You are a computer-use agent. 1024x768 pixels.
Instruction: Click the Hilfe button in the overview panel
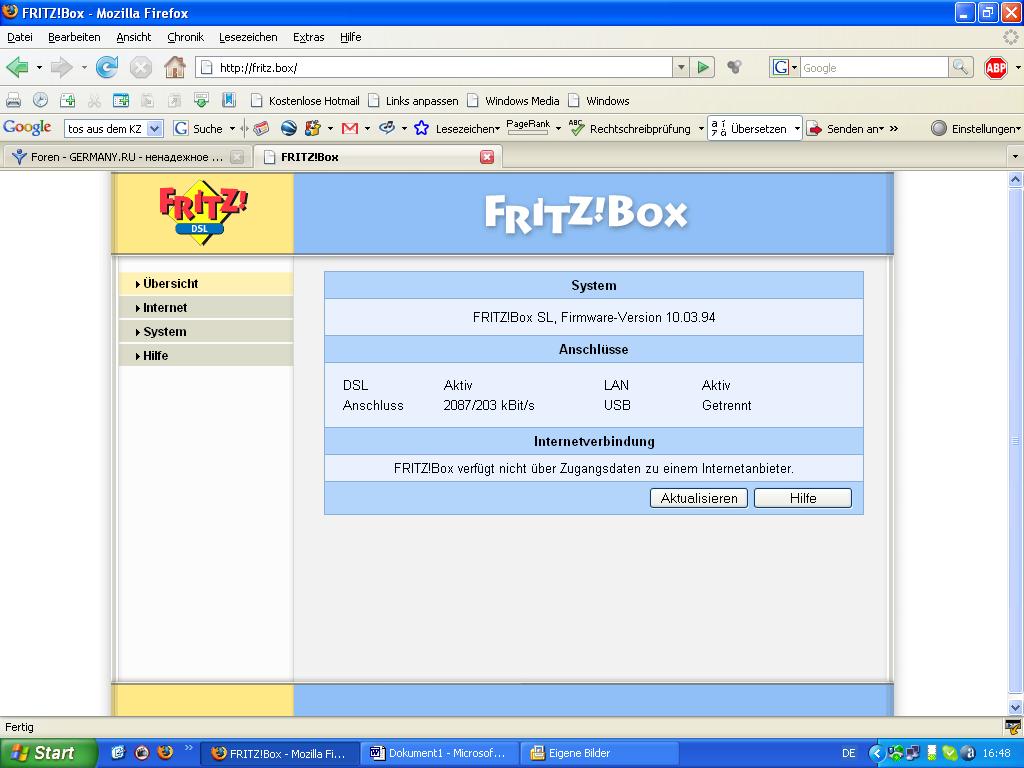click(803, 498)
